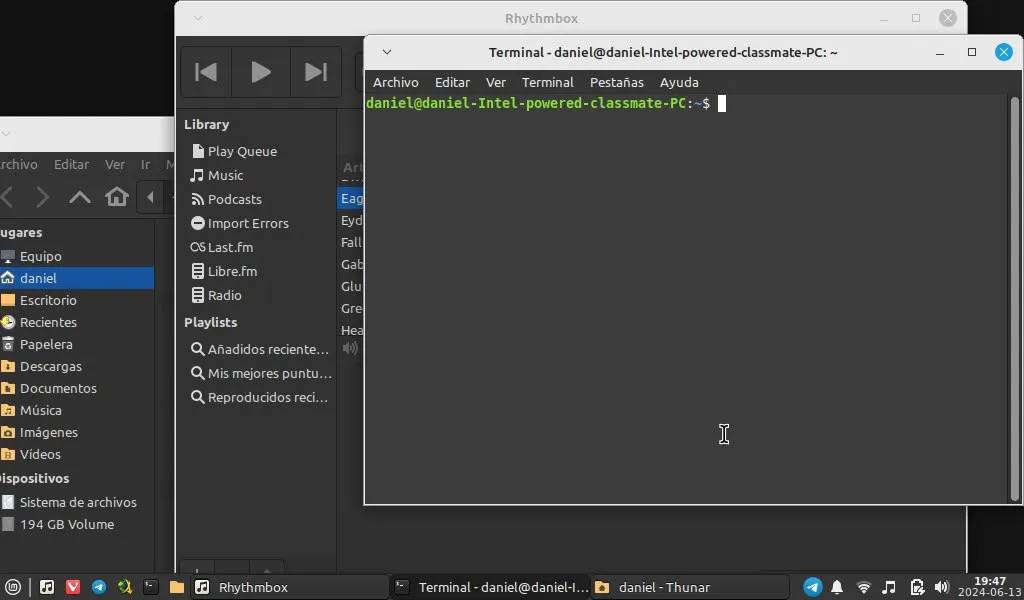1024x600 pixels.
Task: Open Play Queue in Rhythmbox library
Action: tap(242, 151)
